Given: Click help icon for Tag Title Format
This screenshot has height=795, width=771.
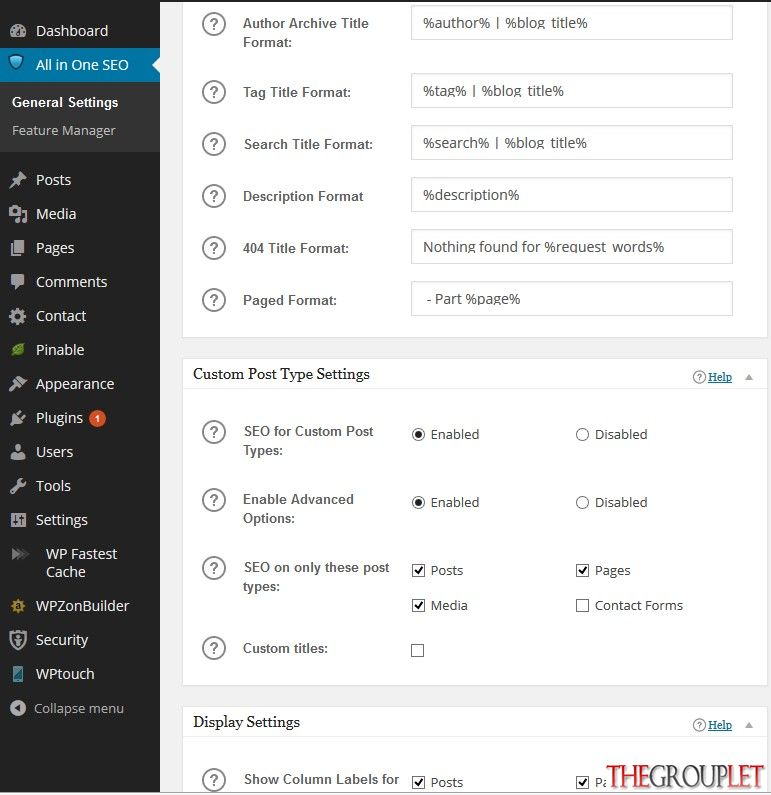Looking at the screenshot, I should click(214, 92).
